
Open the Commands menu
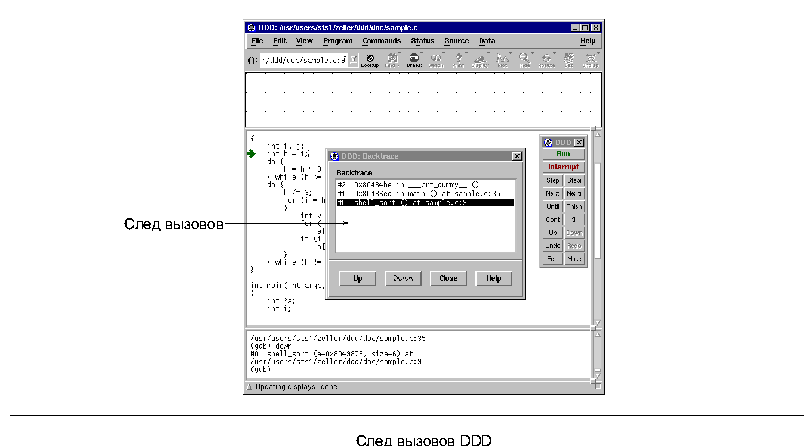[x=381, y=41]
